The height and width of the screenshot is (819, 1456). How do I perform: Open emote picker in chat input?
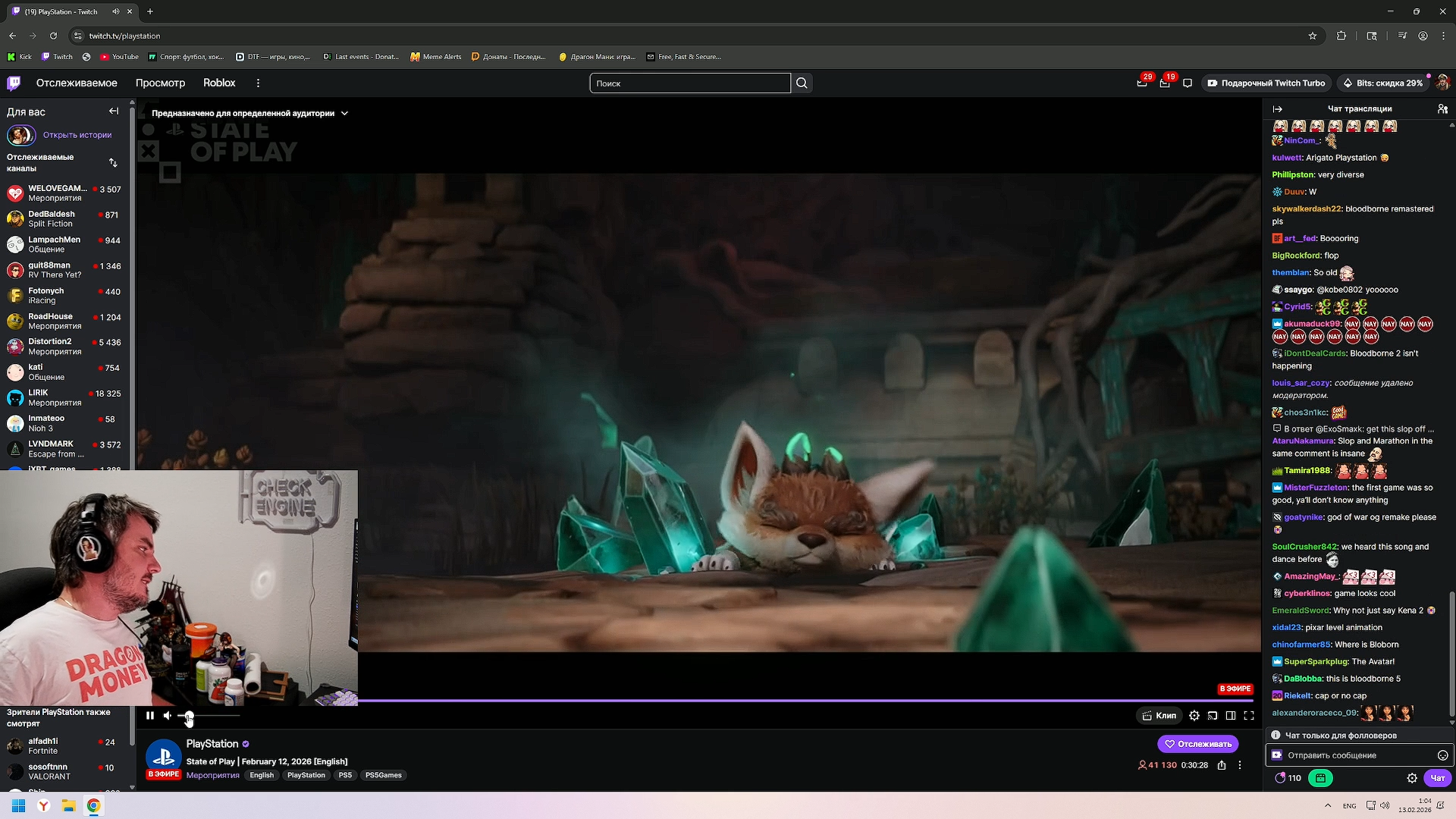(x=1442, y=755)
